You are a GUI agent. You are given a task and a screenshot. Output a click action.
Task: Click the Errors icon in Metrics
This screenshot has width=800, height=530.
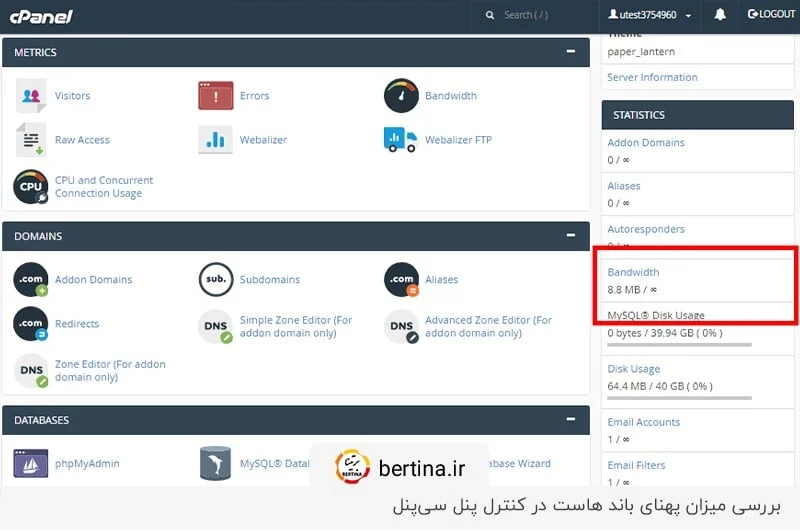[215, 96]
